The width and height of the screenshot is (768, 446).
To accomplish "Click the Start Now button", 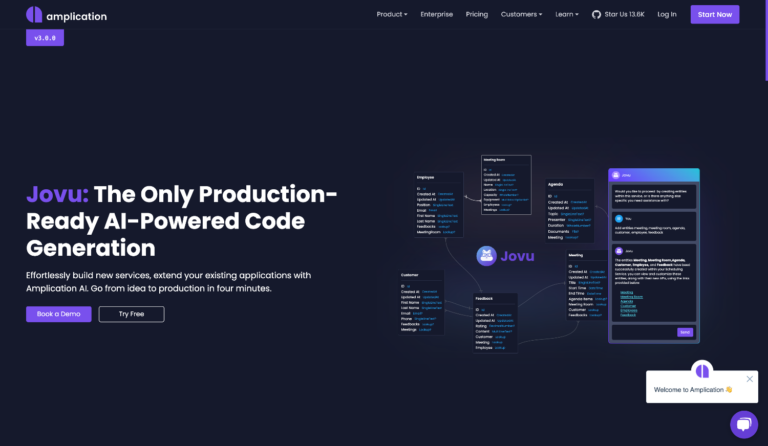I will 715,15.
